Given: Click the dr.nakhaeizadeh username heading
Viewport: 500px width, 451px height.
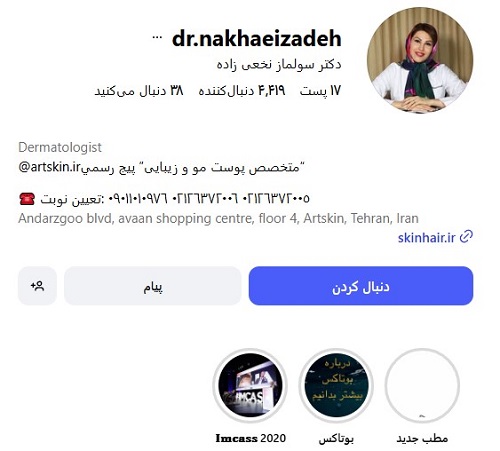Looking at the screenshot, I should tap(257, 38).
